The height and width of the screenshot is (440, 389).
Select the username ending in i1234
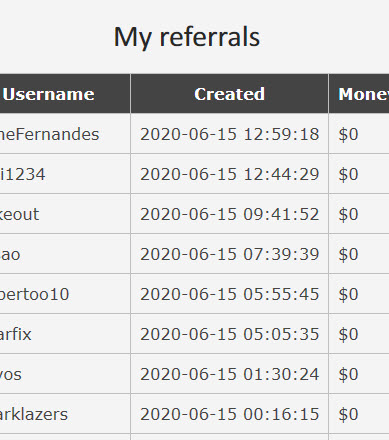coord(22,174)
